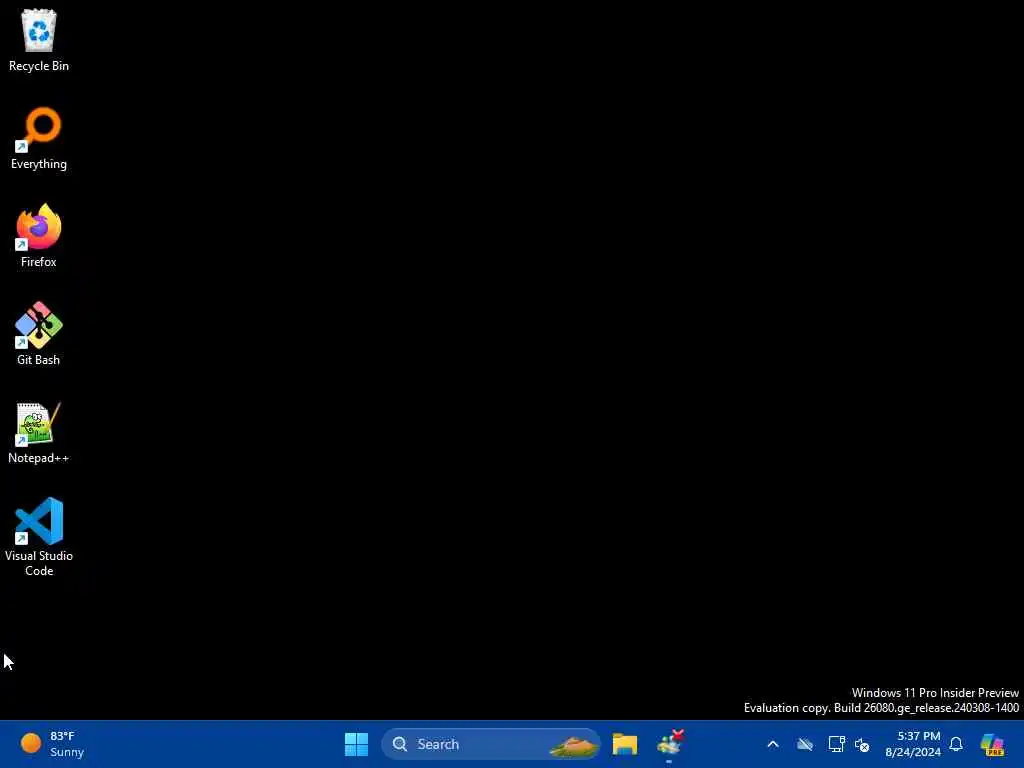The image size is (1024, 768).
Task: Open the clock showing 5:37 PM
Action: point(913,744)
